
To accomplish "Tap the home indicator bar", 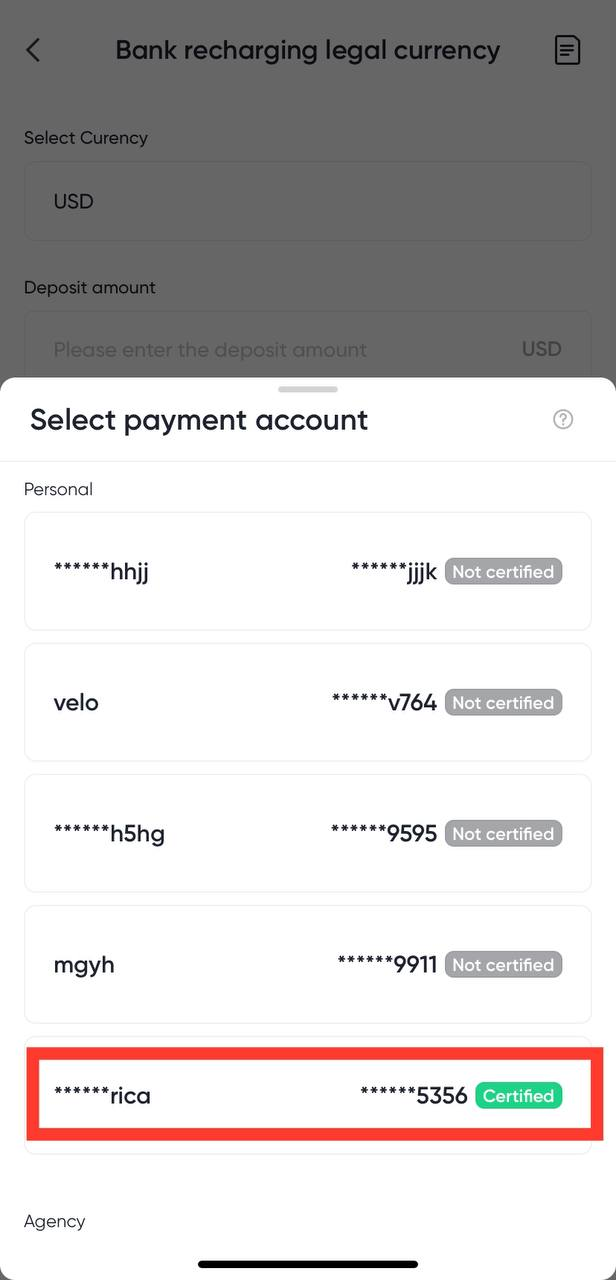I will coord(308,1265).
